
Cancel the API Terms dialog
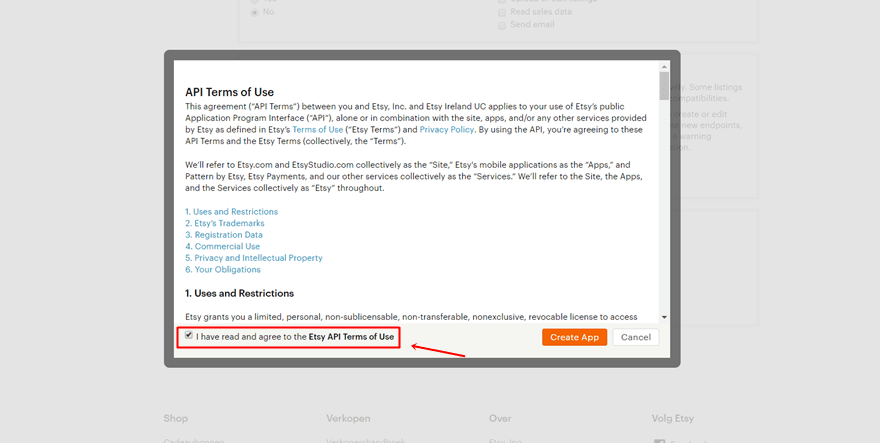[635, 337]
